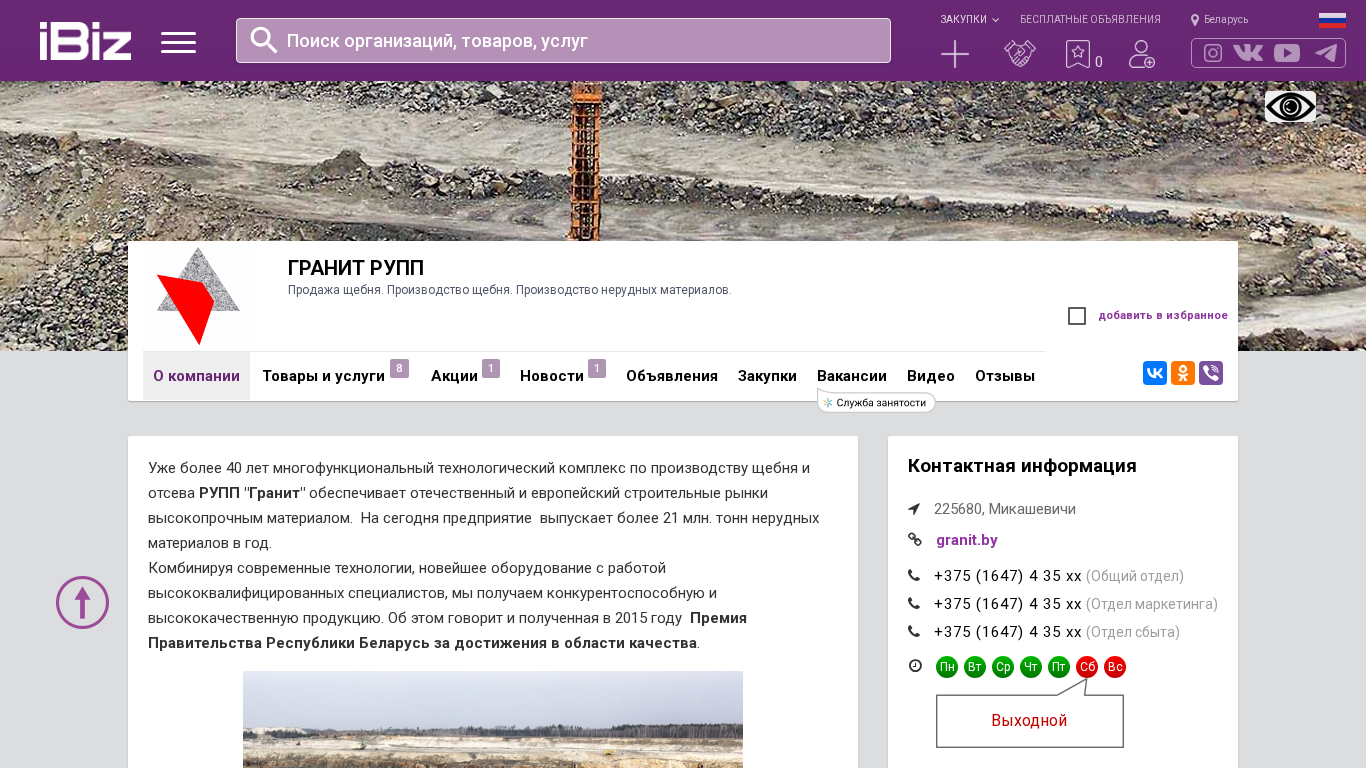Viewport: 1366px width, 768px height.
Task: Click the Выходной schedule tooltip
Action: click(1029, 721)
